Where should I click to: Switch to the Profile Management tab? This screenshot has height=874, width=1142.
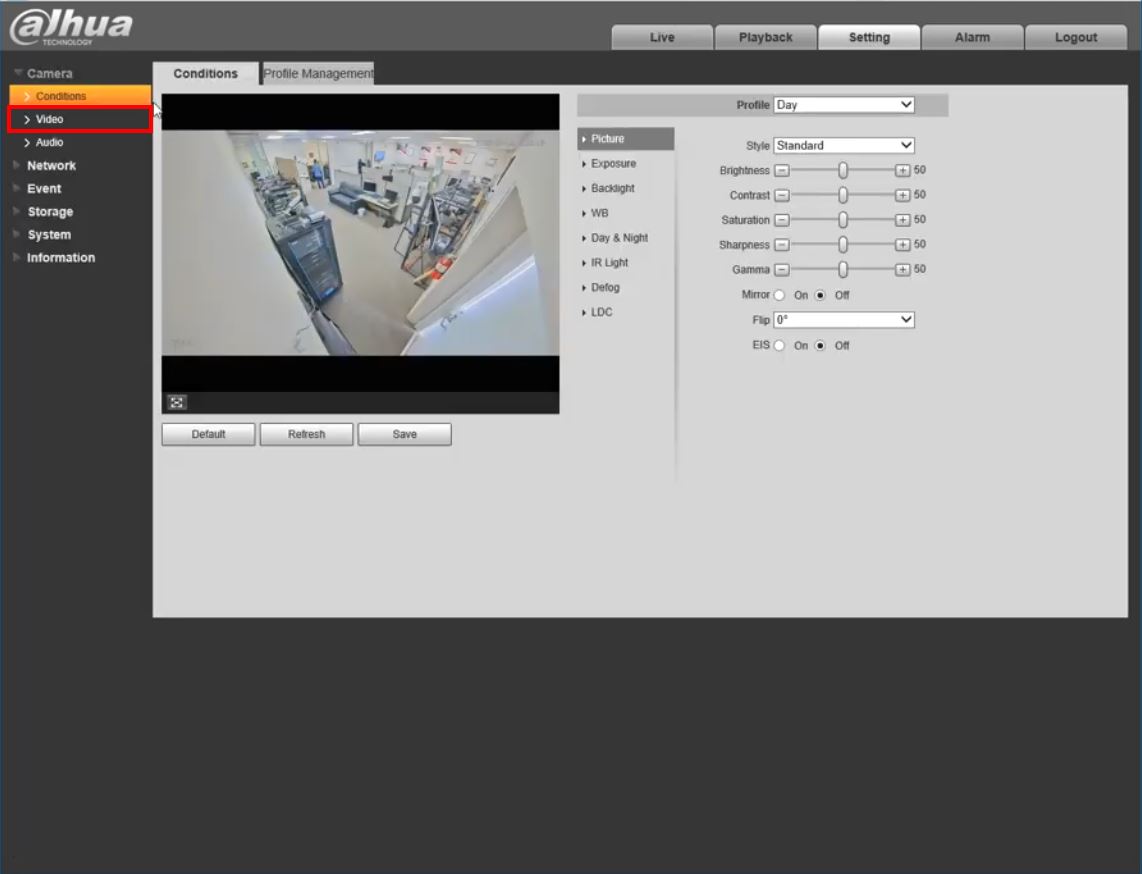(x=317, y=73)
